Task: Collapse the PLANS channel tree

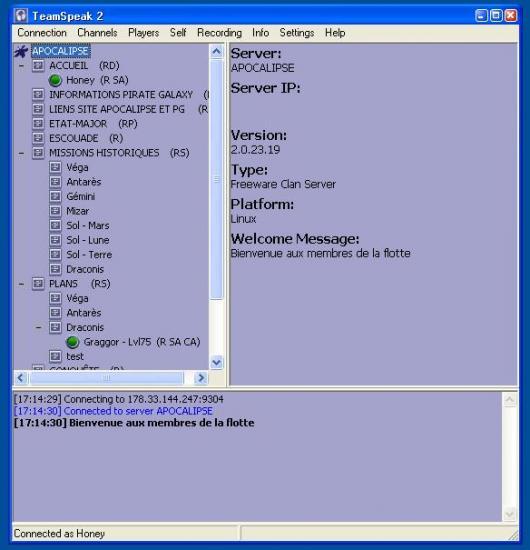Action: pyautogui.click(x=21, y=284)
